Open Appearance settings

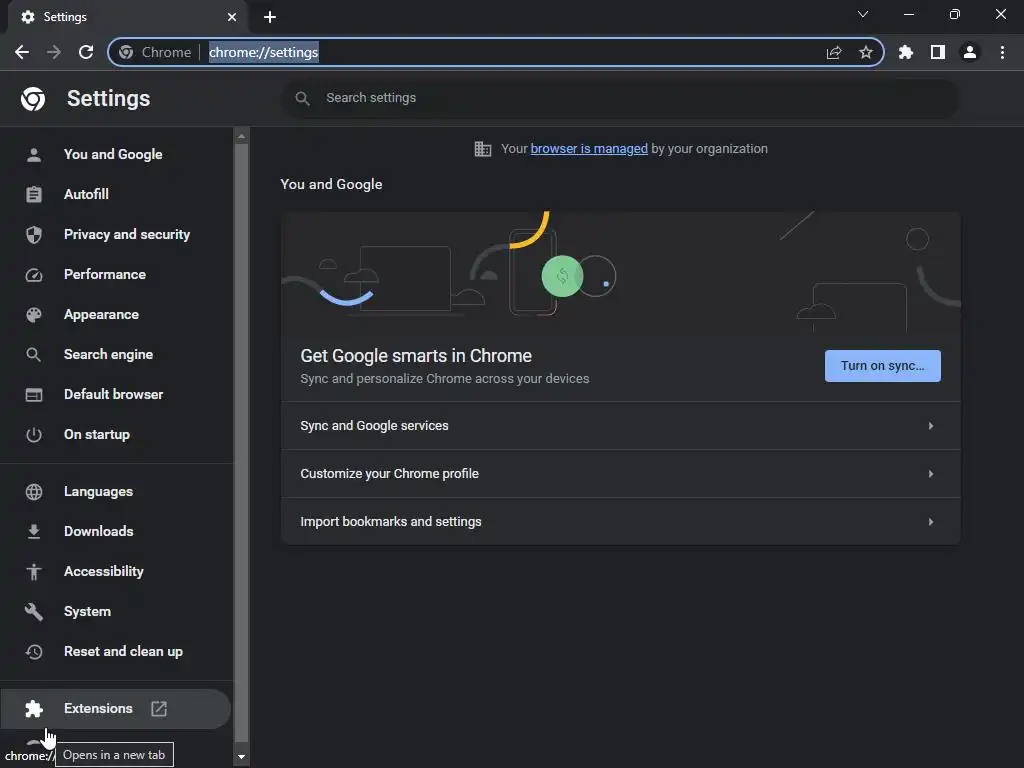[x=116, y=315]
